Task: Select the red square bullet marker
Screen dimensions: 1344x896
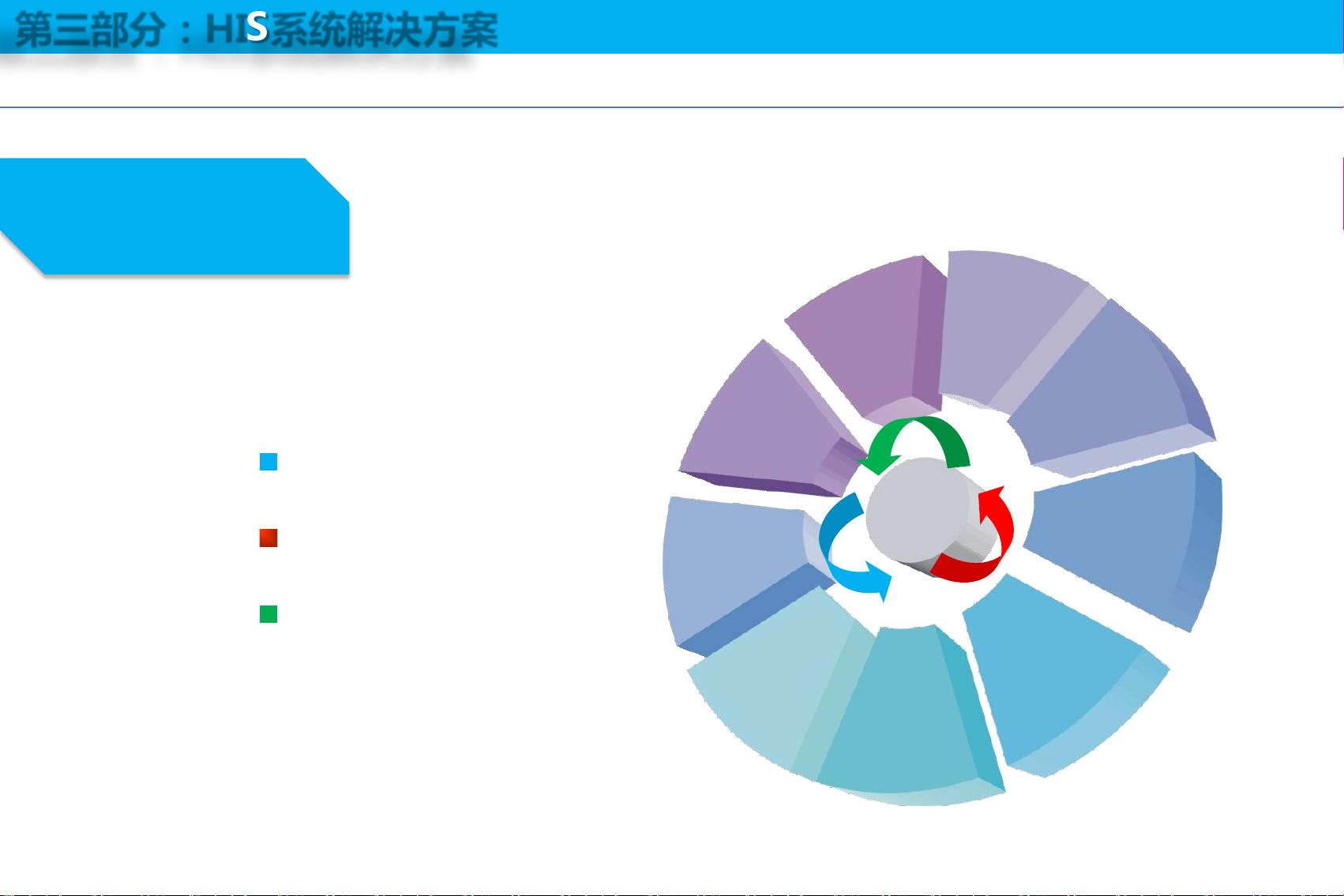Action: coord(268,538)
